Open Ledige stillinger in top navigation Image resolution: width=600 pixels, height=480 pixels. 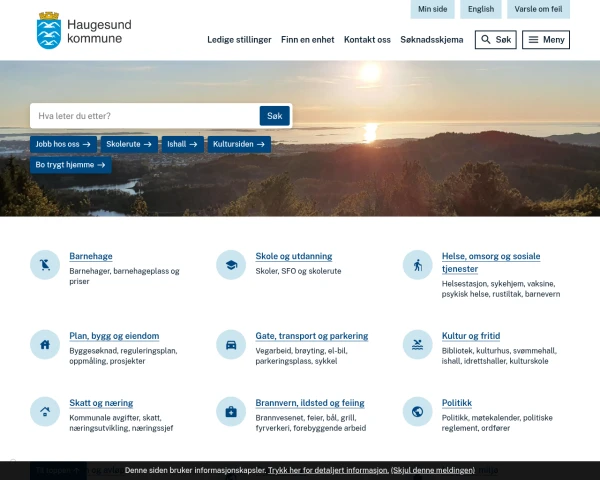point(239,40)
